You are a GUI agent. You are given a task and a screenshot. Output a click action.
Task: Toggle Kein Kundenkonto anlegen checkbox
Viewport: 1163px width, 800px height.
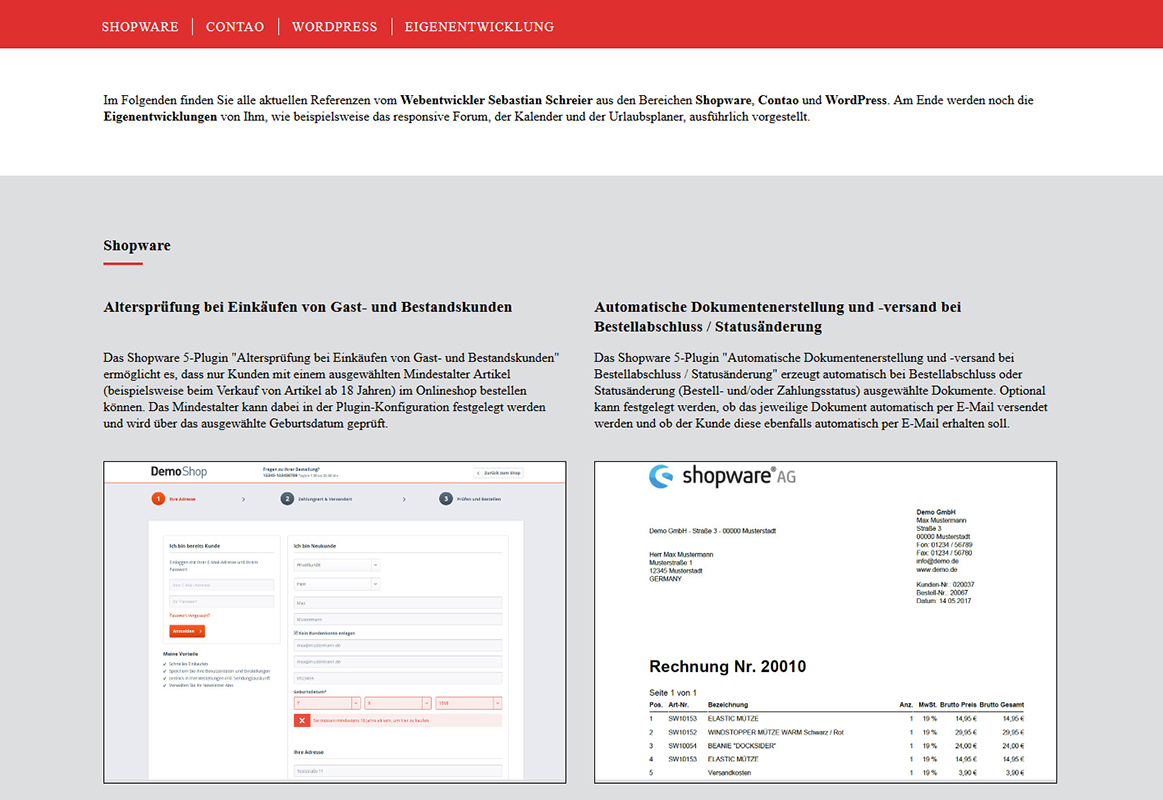pos(296,633)
